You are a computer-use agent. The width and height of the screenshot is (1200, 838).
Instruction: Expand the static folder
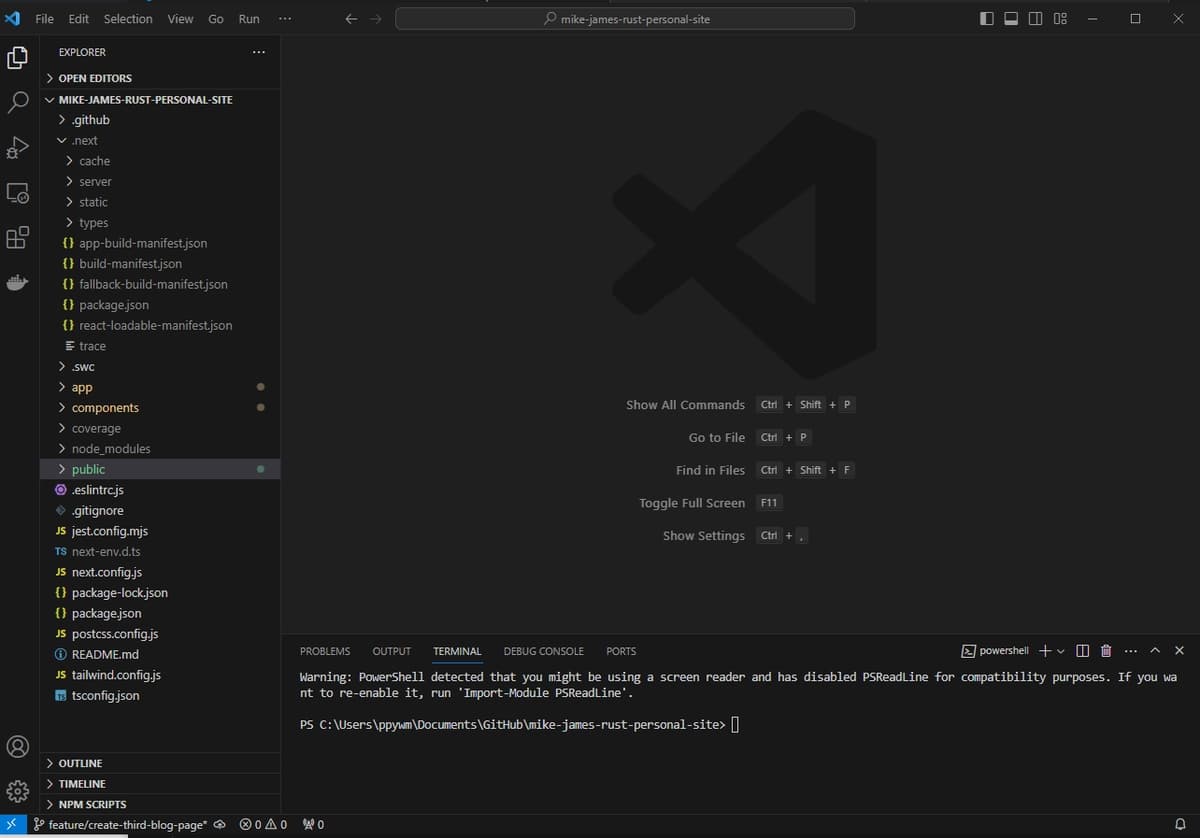tap(160, 202)
